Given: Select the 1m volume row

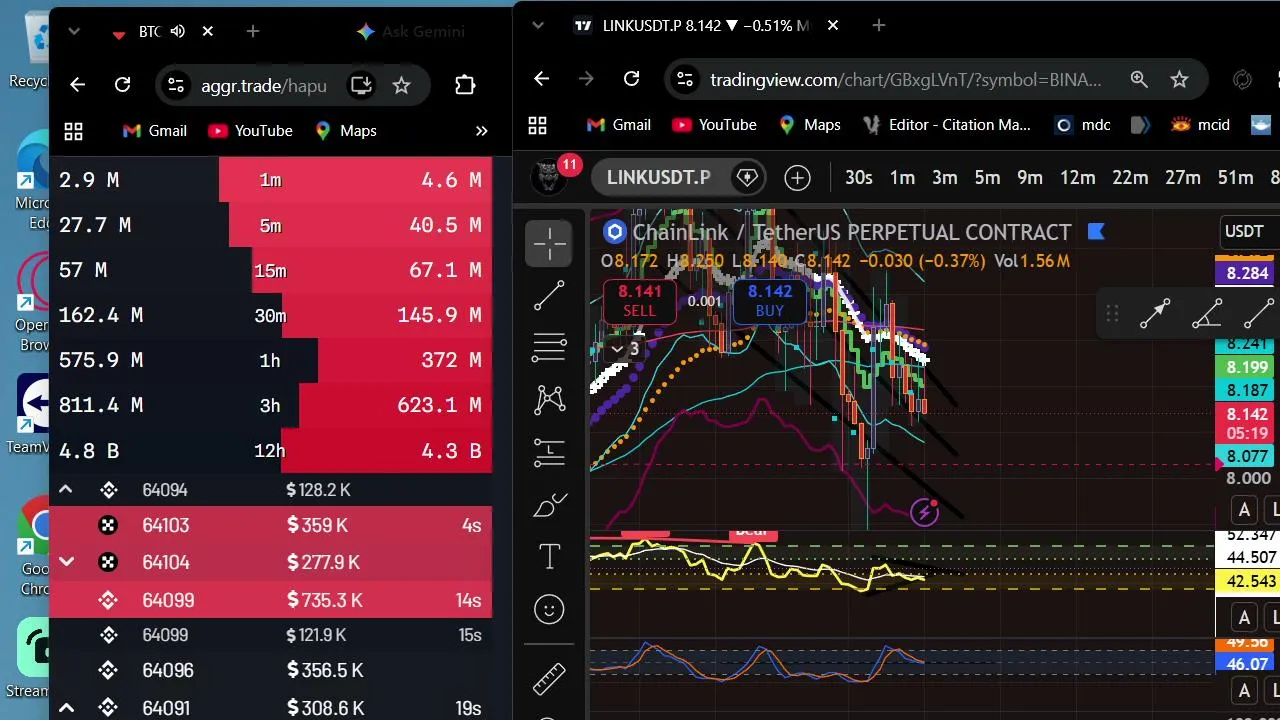Looking at the screenshot, I should 270,180.
